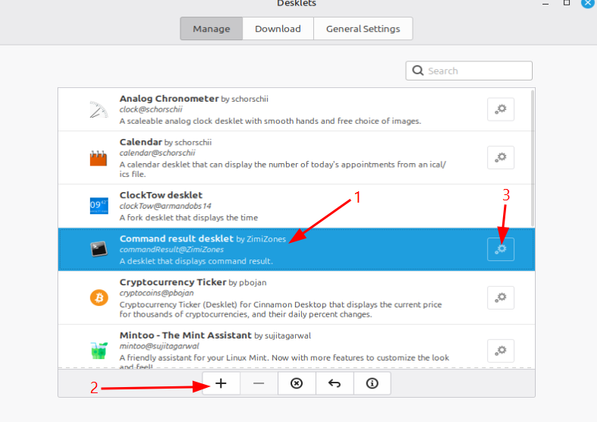Screen dimensions: 597x422
Task: Click the scaleable analog clock description
Action: [270, 121]
